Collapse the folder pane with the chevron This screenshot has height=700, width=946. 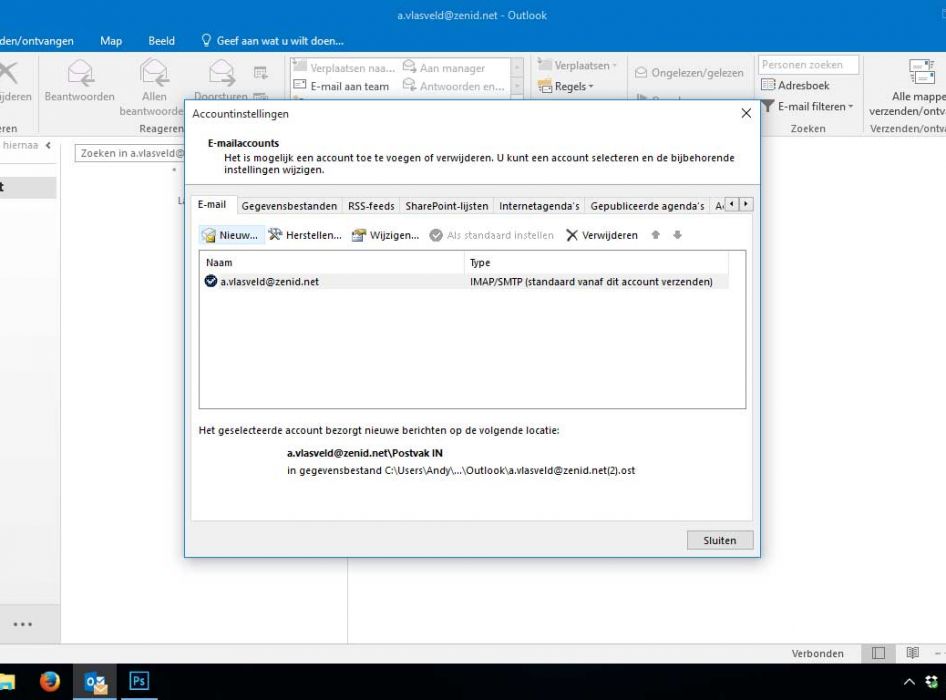pos(48,145)
